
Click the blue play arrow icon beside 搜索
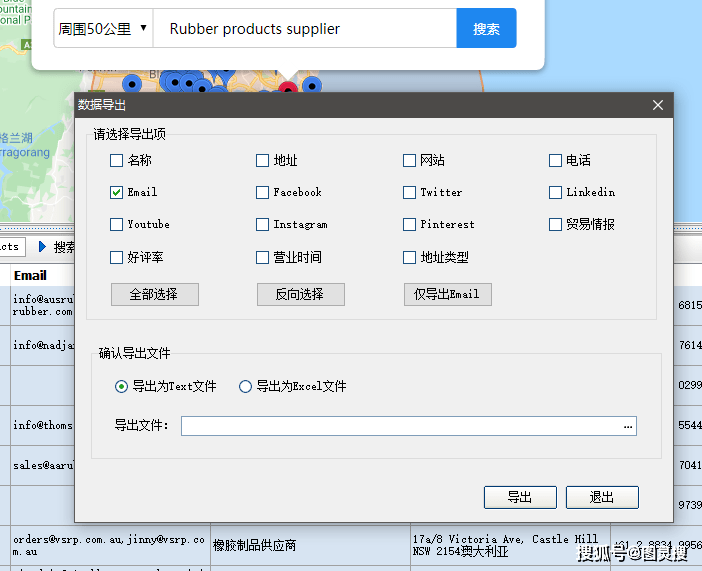42,246
